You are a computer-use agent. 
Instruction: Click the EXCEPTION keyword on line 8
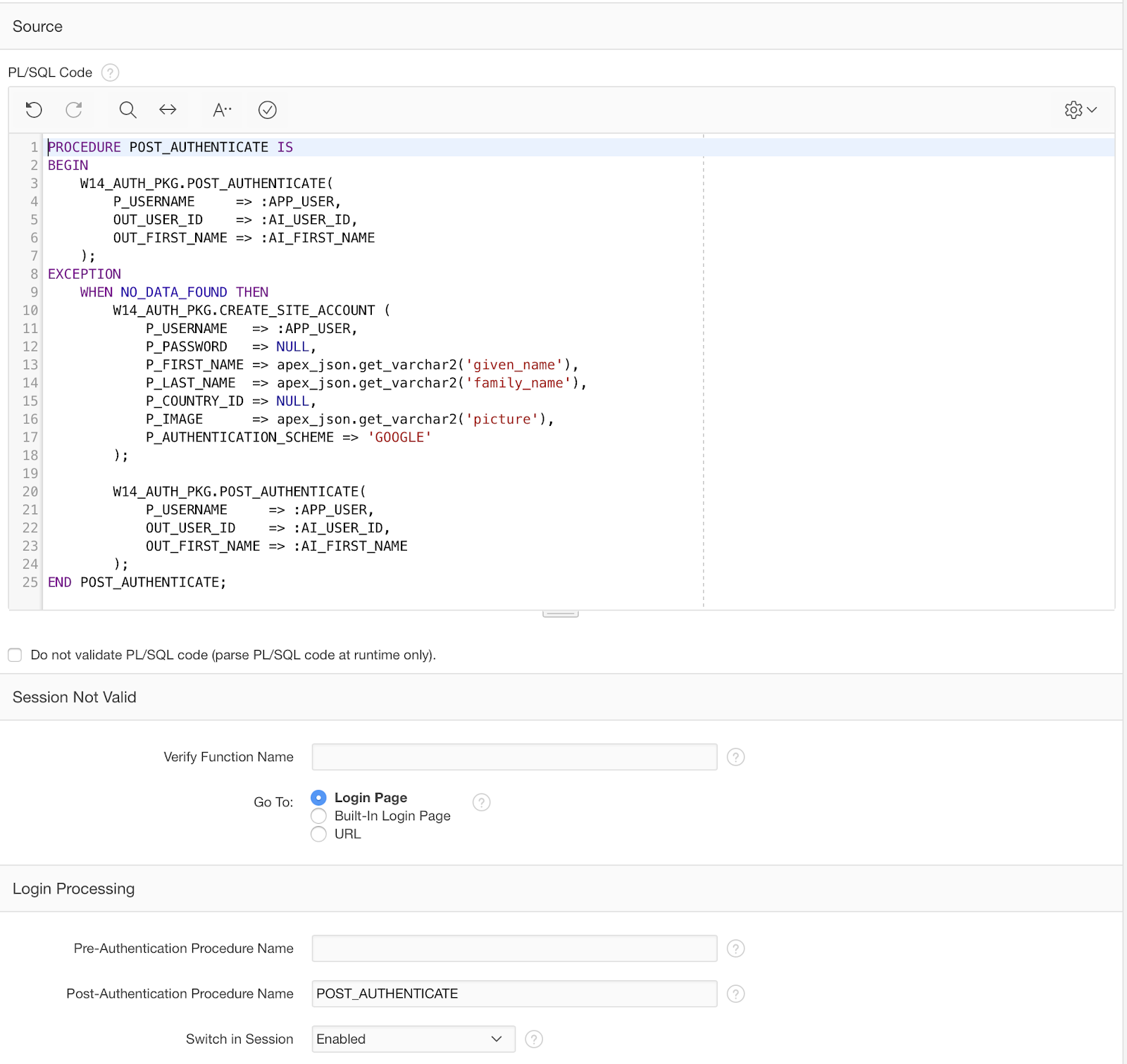(x=85, y=274)
